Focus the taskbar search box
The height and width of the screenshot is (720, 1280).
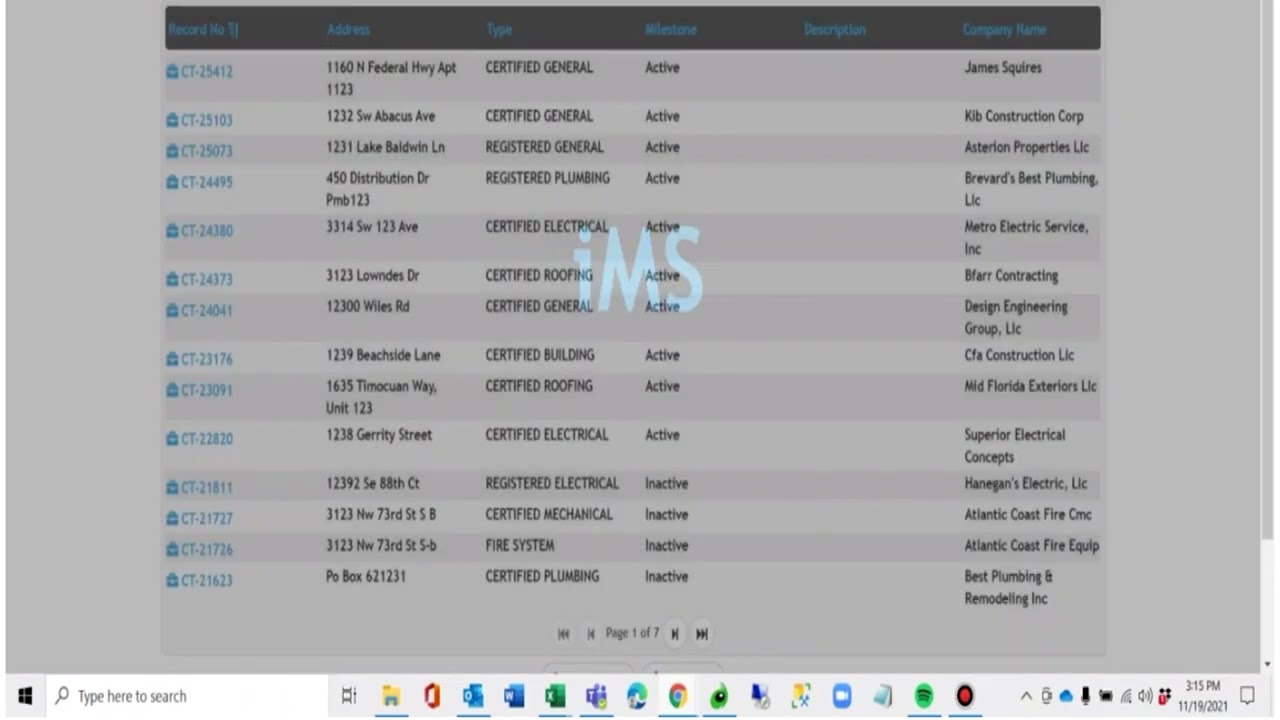185,696
